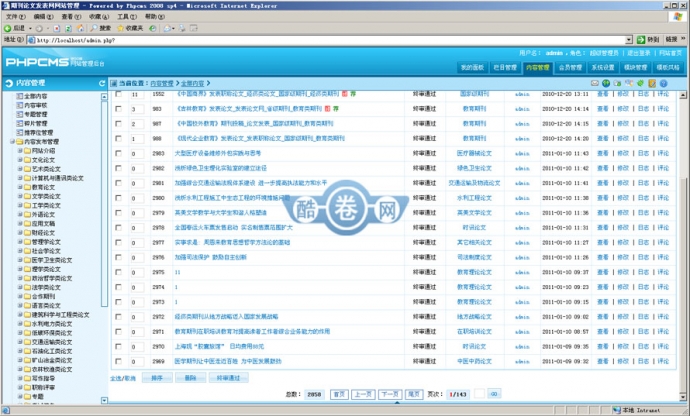This screenshot has height=416, width=690.
Task: Click the 尾页 pagination button
Action: coord(414,394)
